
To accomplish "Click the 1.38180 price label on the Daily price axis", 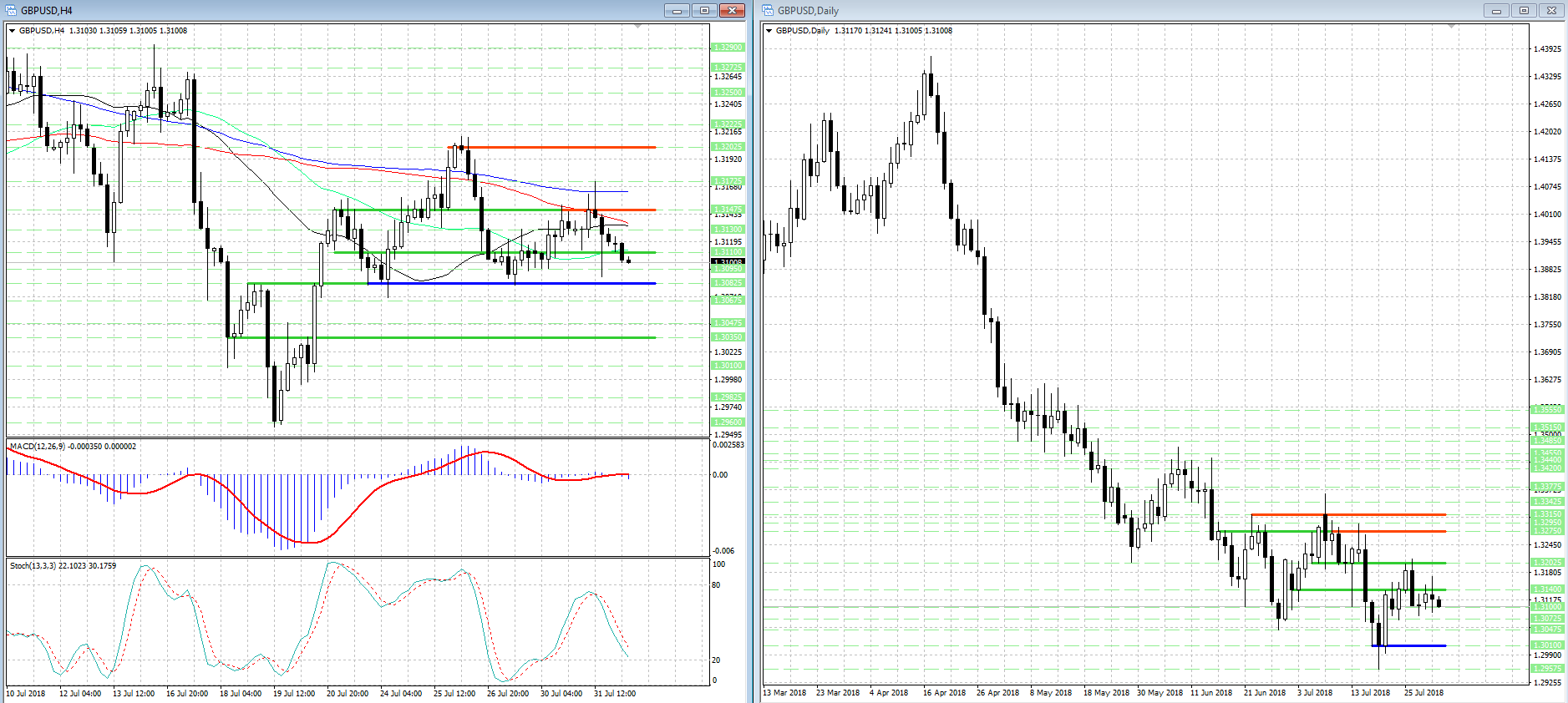I will pyautogui.click(x=1547, y=297).
